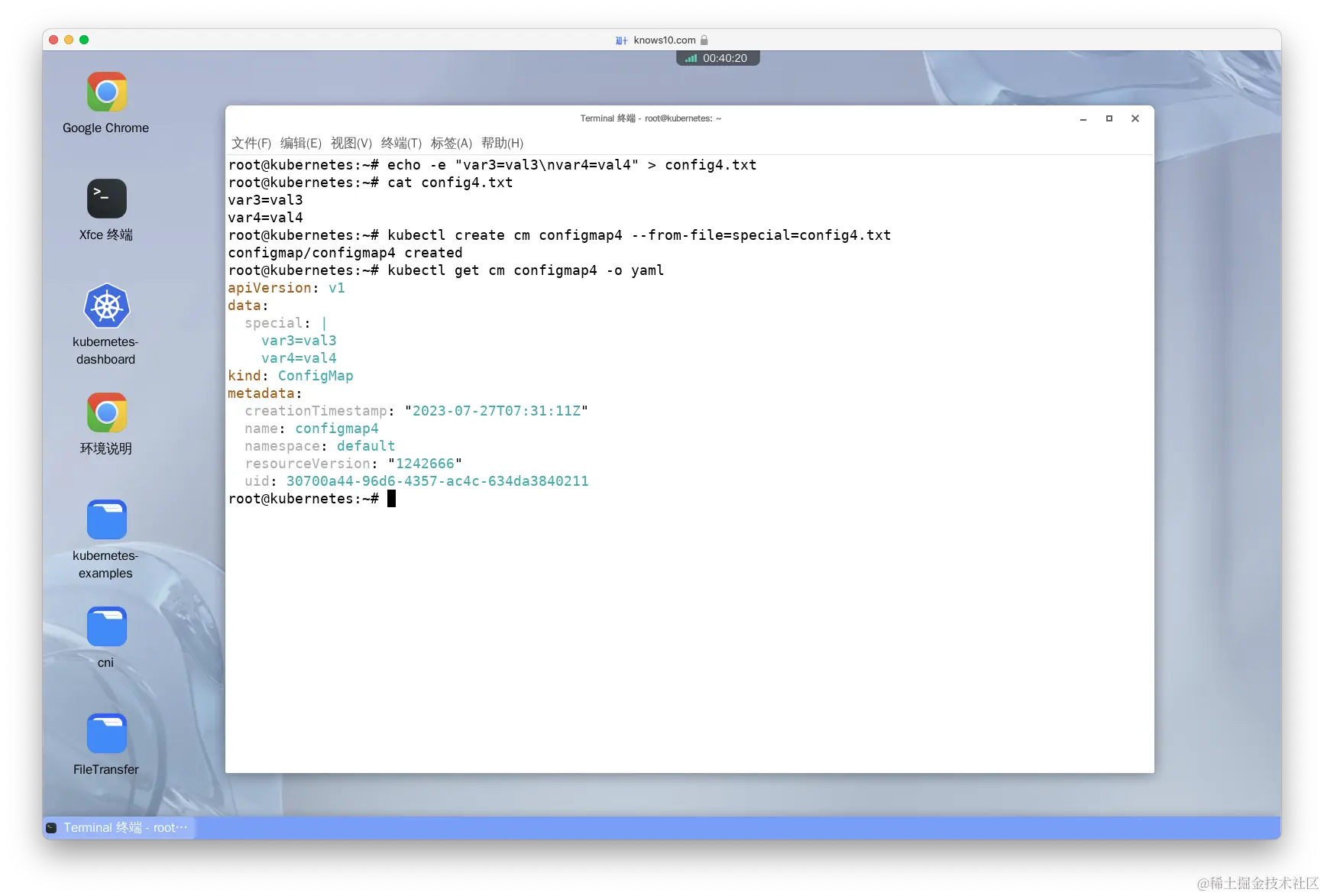The image size is (1324, 896).
Task: Open the cni folder on the desktop
Action: coord(105,626)
